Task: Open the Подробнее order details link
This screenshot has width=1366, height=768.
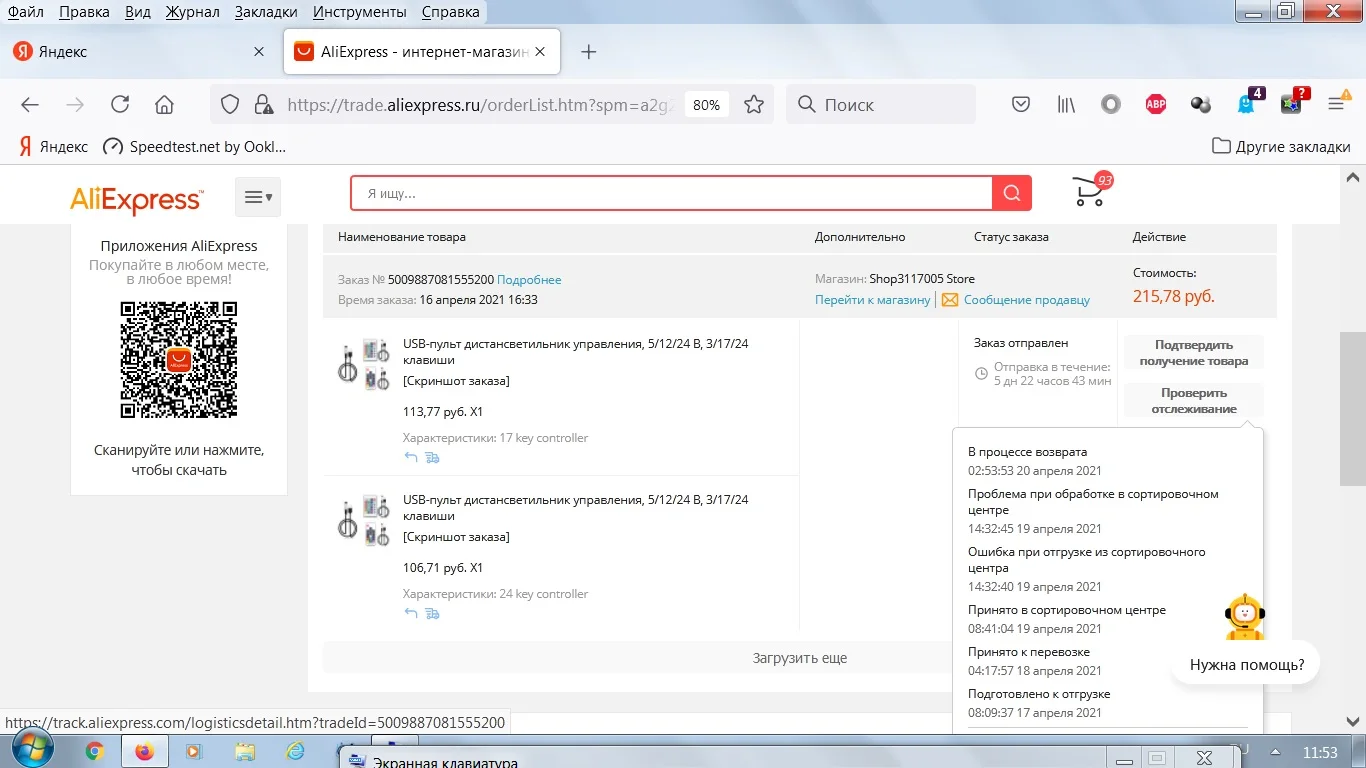Action: [x=529, y=280]
